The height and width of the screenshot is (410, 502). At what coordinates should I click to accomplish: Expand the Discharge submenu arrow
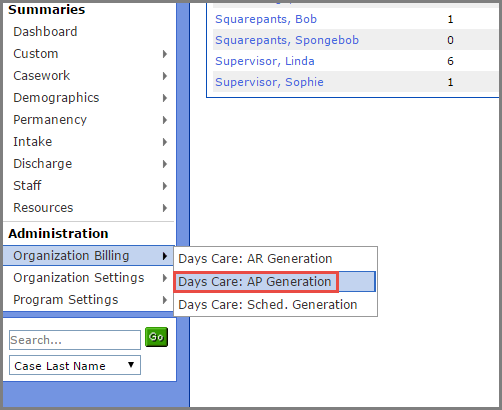pos(165,164)
